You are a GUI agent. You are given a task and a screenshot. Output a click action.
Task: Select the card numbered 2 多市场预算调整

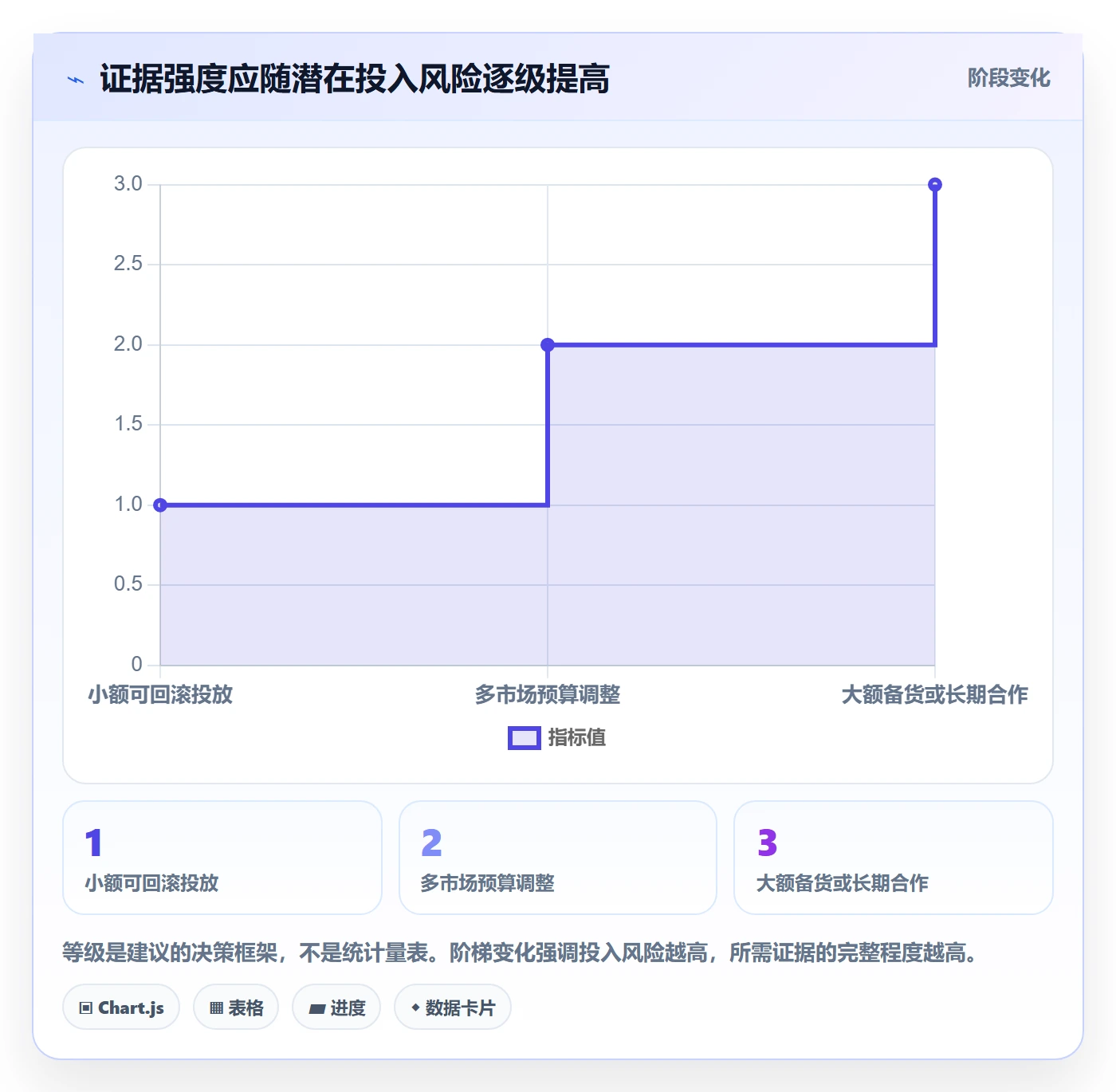pos(558,858)
